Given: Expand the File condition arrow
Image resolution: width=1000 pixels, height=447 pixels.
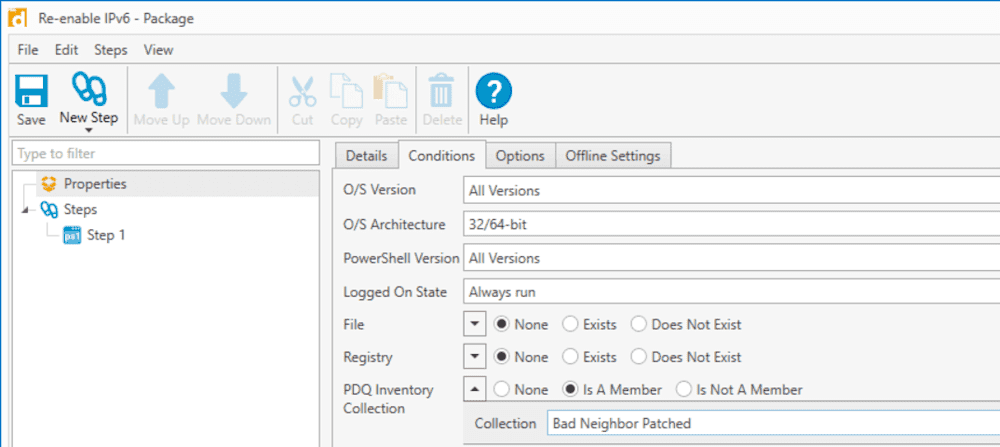Looking at the screenshot, I should pyautogui.click(x=474, y=324).
